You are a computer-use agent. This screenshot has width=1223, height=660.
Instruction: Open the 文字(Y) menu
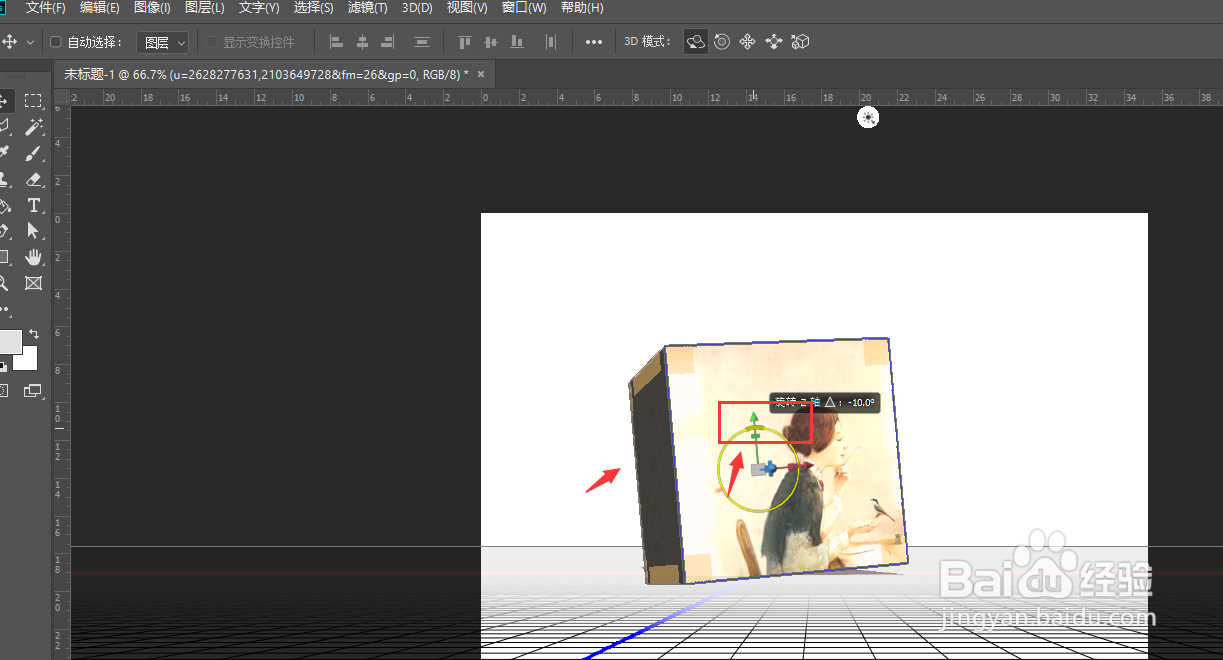point(259,8)
